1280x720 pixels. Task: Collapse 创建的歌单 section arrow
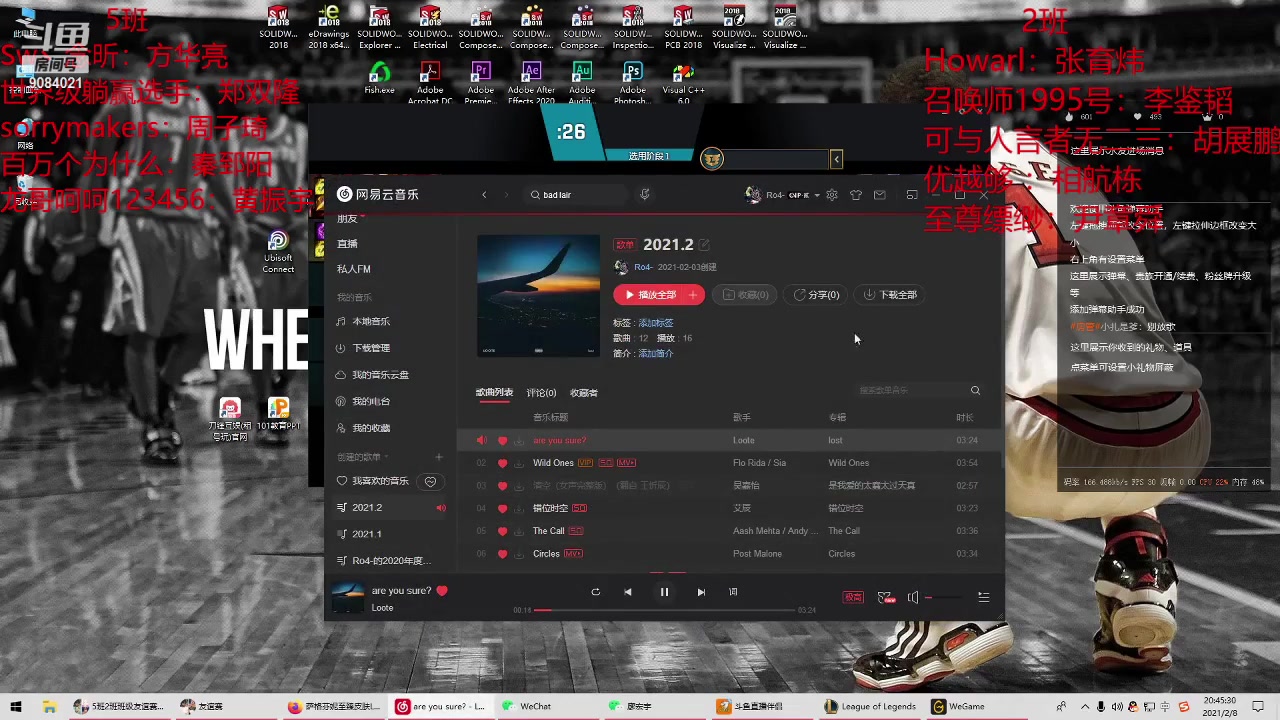click(x=385, y=457)
